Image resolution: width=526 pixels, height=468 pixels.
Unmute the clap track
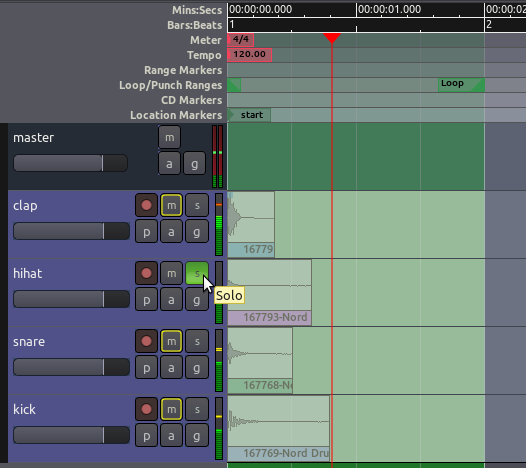pyautogui.click(x=171, y=205)
